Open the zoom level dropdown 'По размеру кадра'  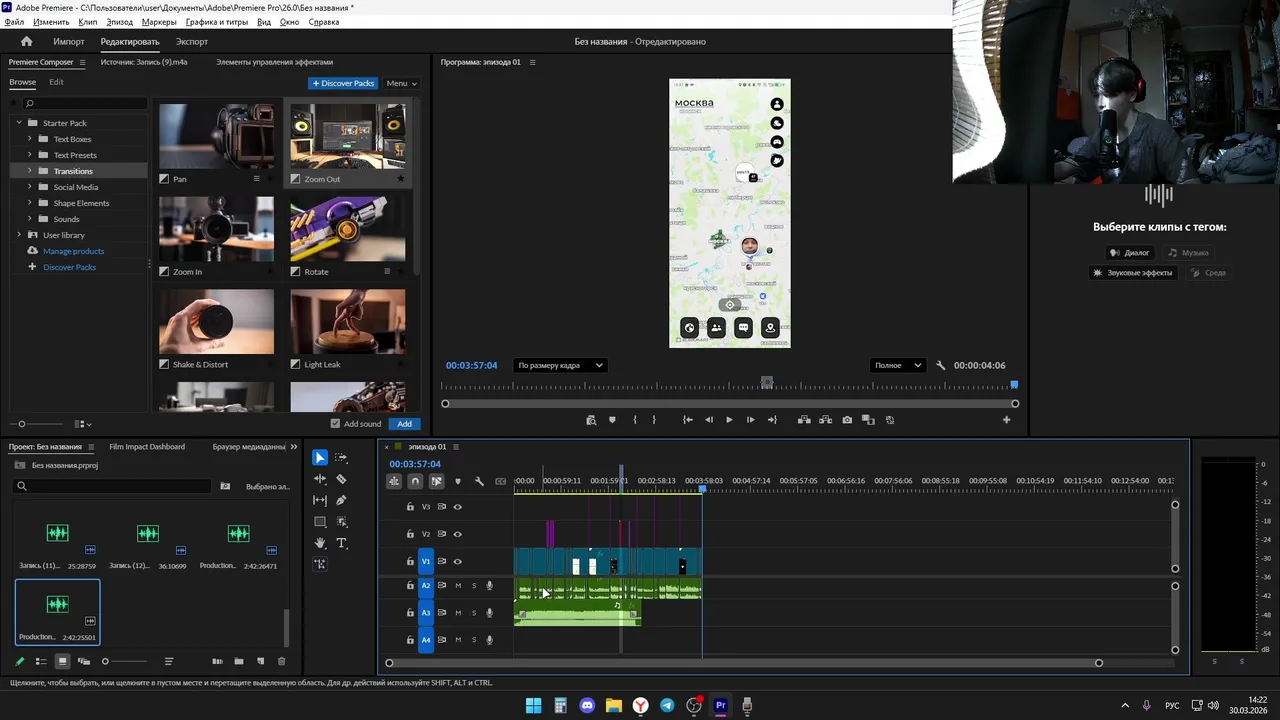pyautogui.click(x=560, y=365)
